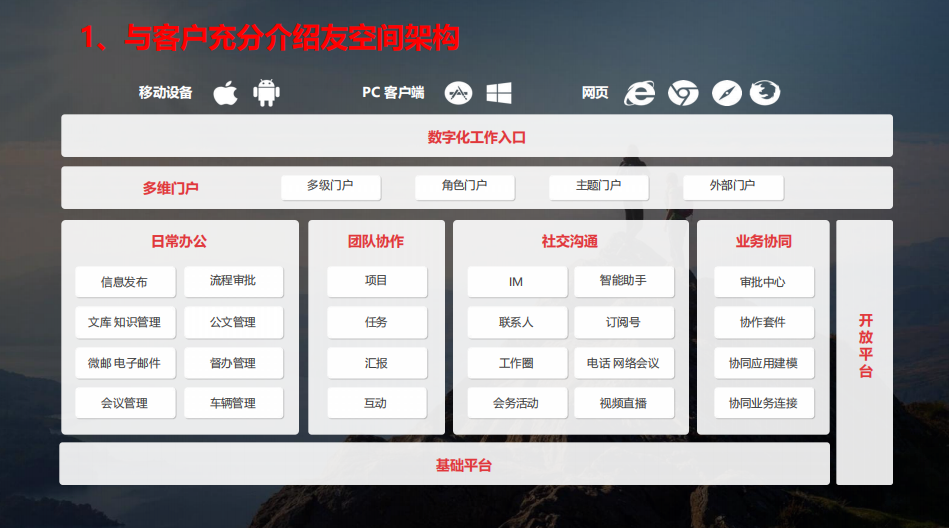Viewport: 949px width, 528px height.
Task: Select the 汇报 box
Action: pyautogui.click(x=377, y=363)
